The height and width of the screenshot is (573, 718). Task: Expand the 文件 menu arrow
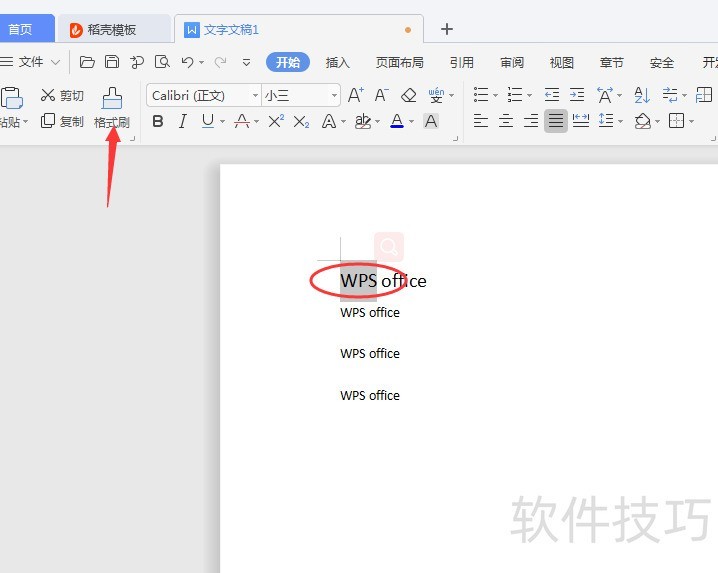tap(55, 62)
